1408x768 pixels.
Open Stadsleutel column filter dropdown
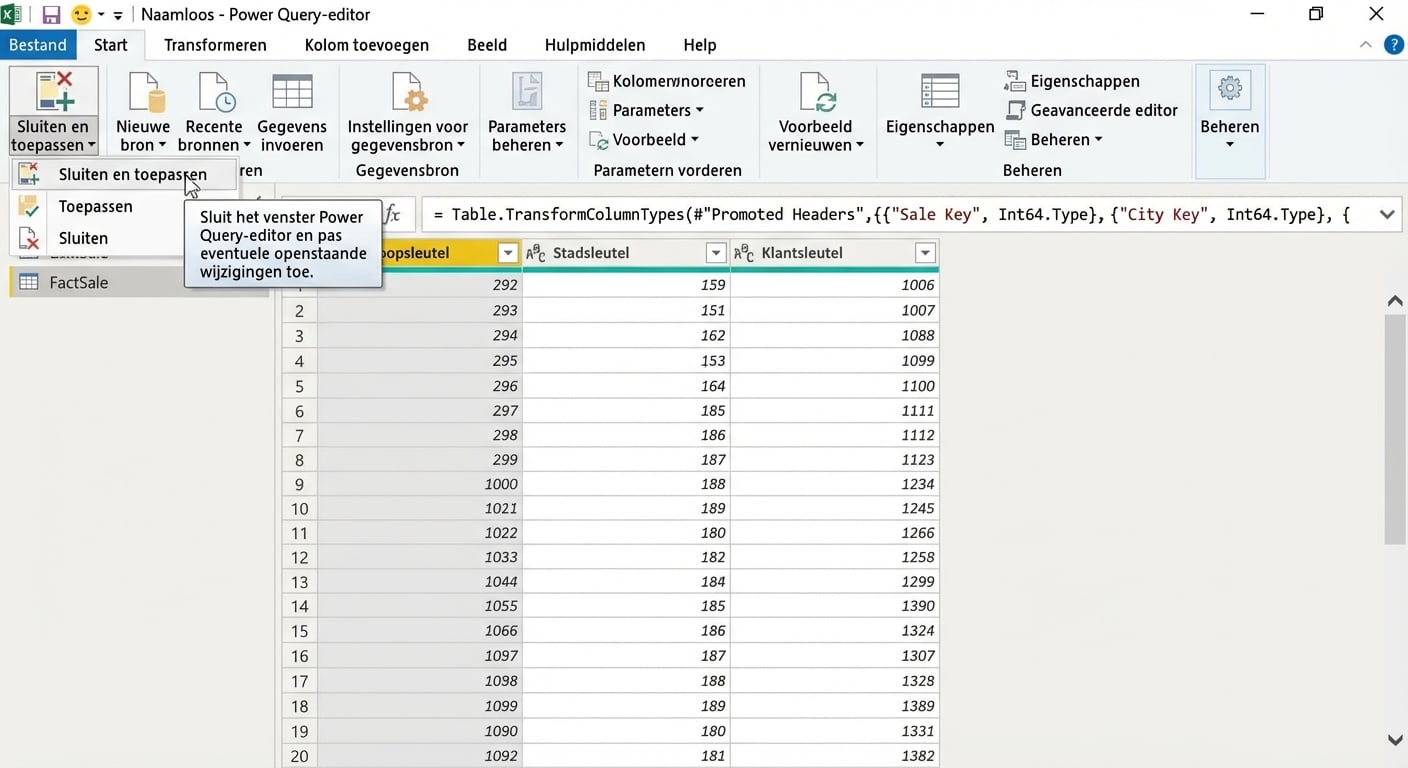pos(715,253)
